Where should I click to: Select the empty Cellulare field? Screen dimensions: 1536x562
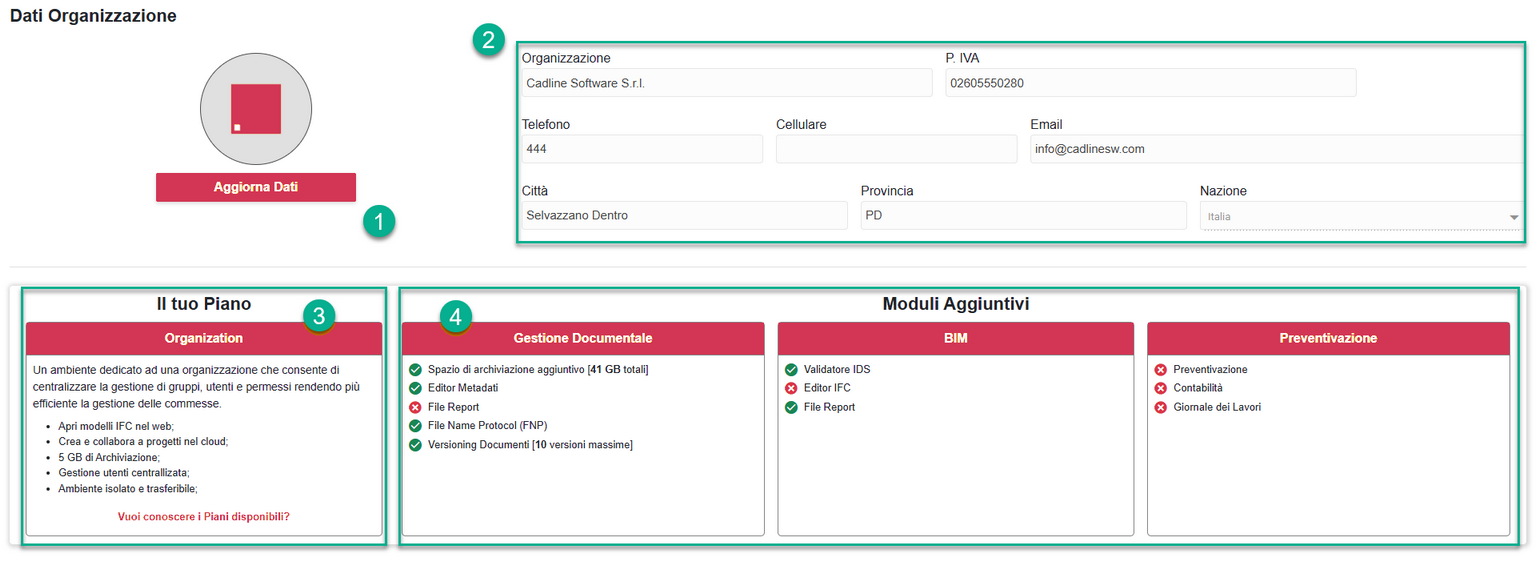(x=896, y=149)
